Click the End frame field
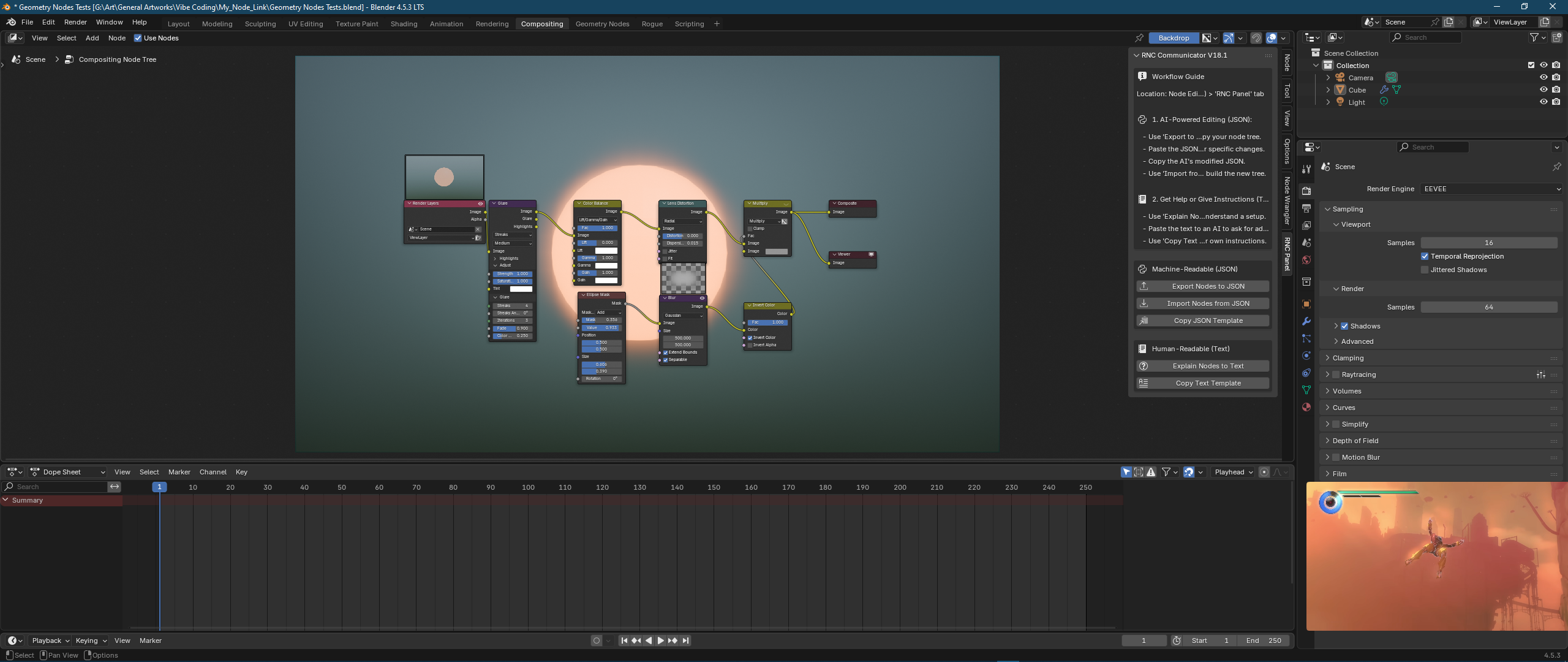This screenshot has height=662, width=1568. point(1264,641)
